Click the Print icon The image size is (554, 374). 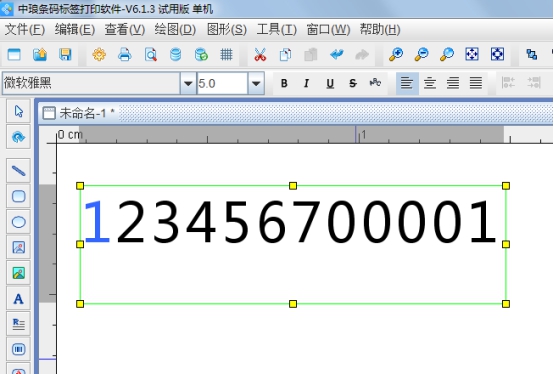pyautogui.click(x=125, y=55)
